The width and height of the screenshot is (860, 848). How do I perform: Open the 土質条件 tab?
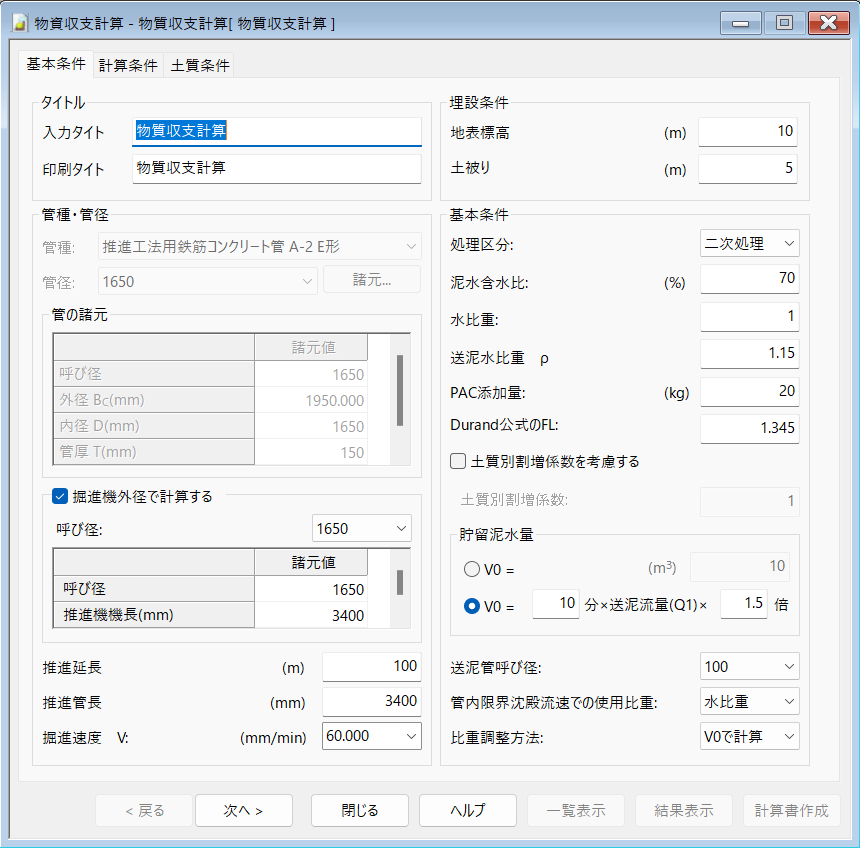200,66
